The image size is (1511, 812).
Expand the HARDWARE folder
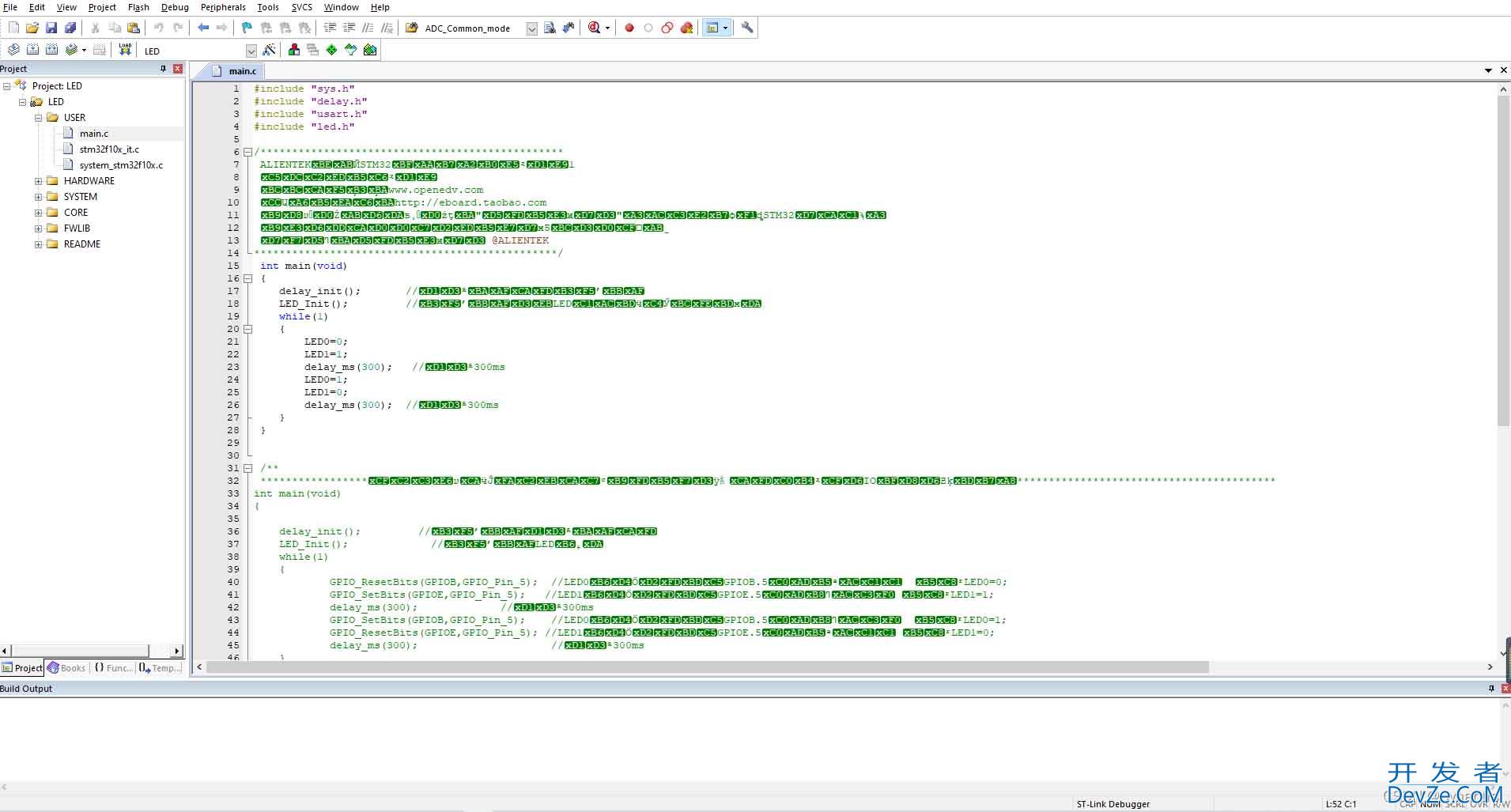[38, 181]
